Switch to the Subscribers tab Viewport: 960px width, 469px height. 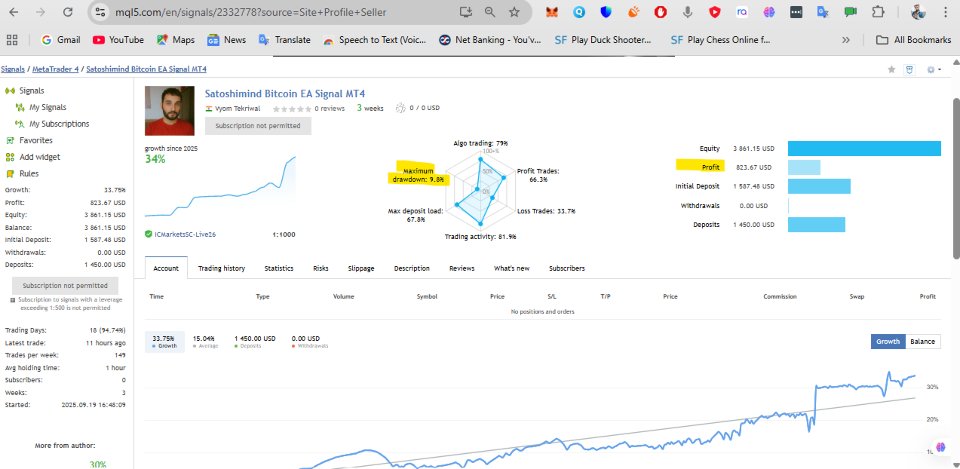[x=567, y=268]
